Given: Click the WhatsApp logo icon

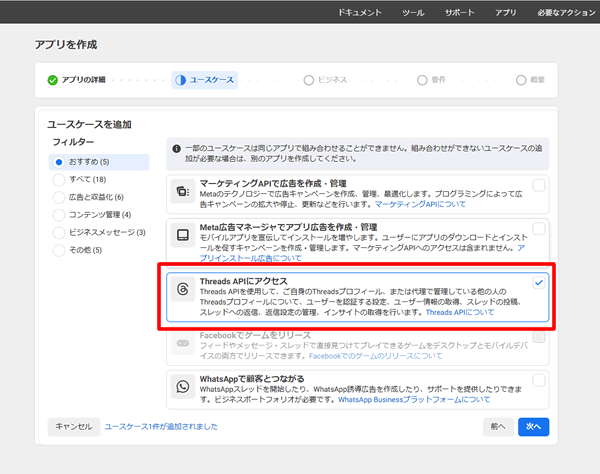Looking at the screenshot, I should [x=182, y=386].
